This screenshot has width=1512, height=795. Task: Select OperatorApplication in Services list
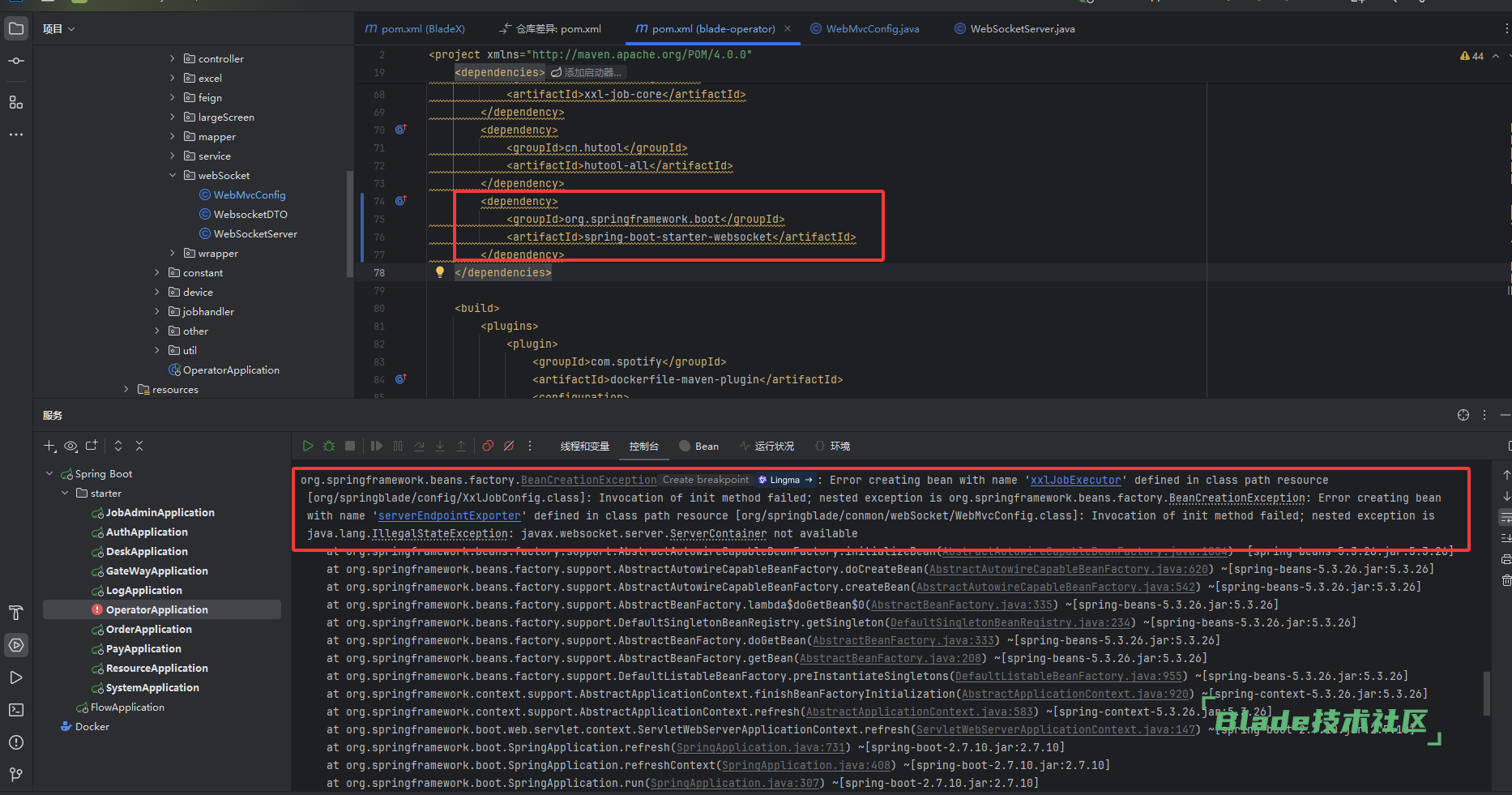161,609
